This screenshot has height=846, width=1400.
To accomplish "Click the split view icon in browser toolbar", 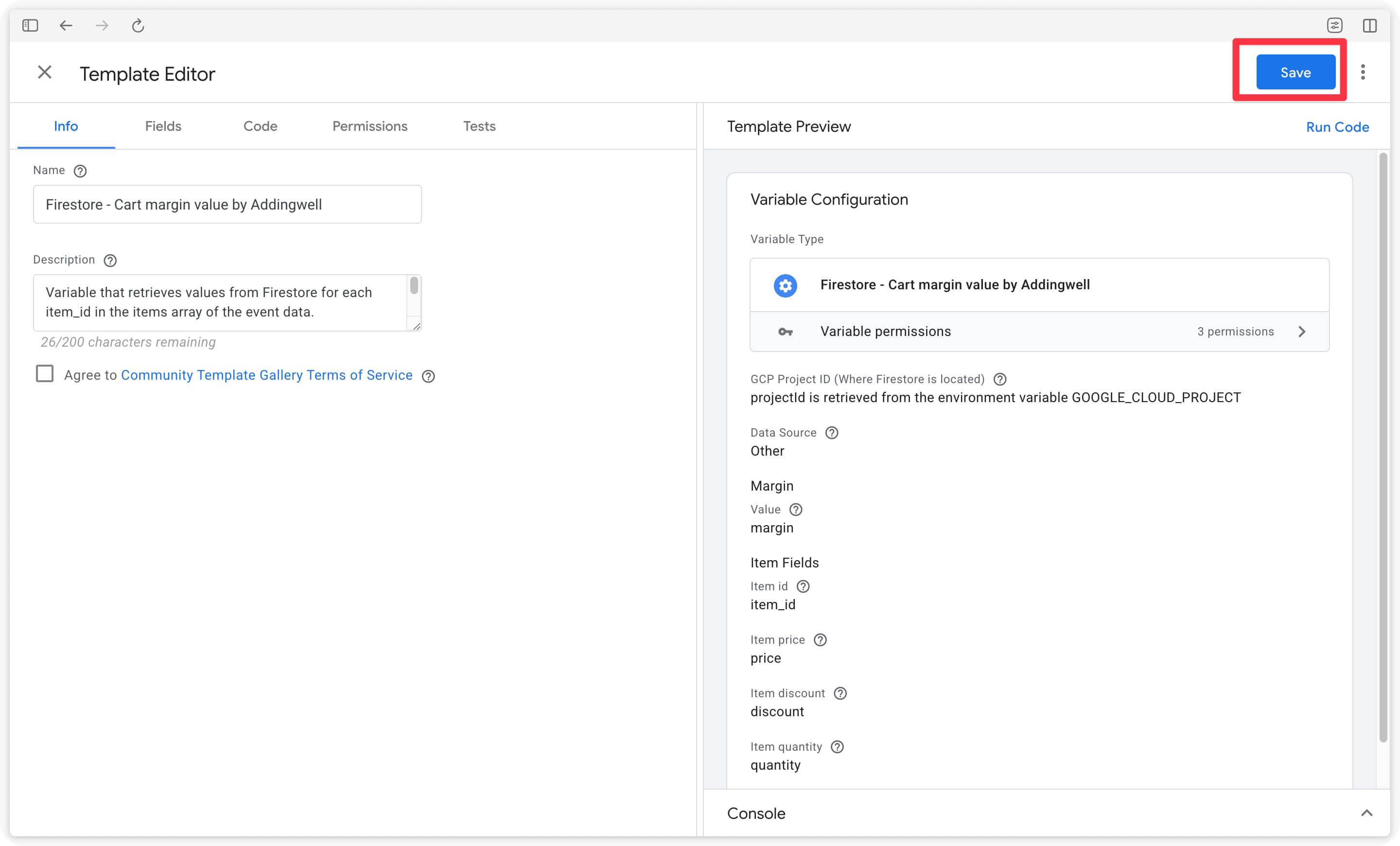I will click(x=1369, y=26).
